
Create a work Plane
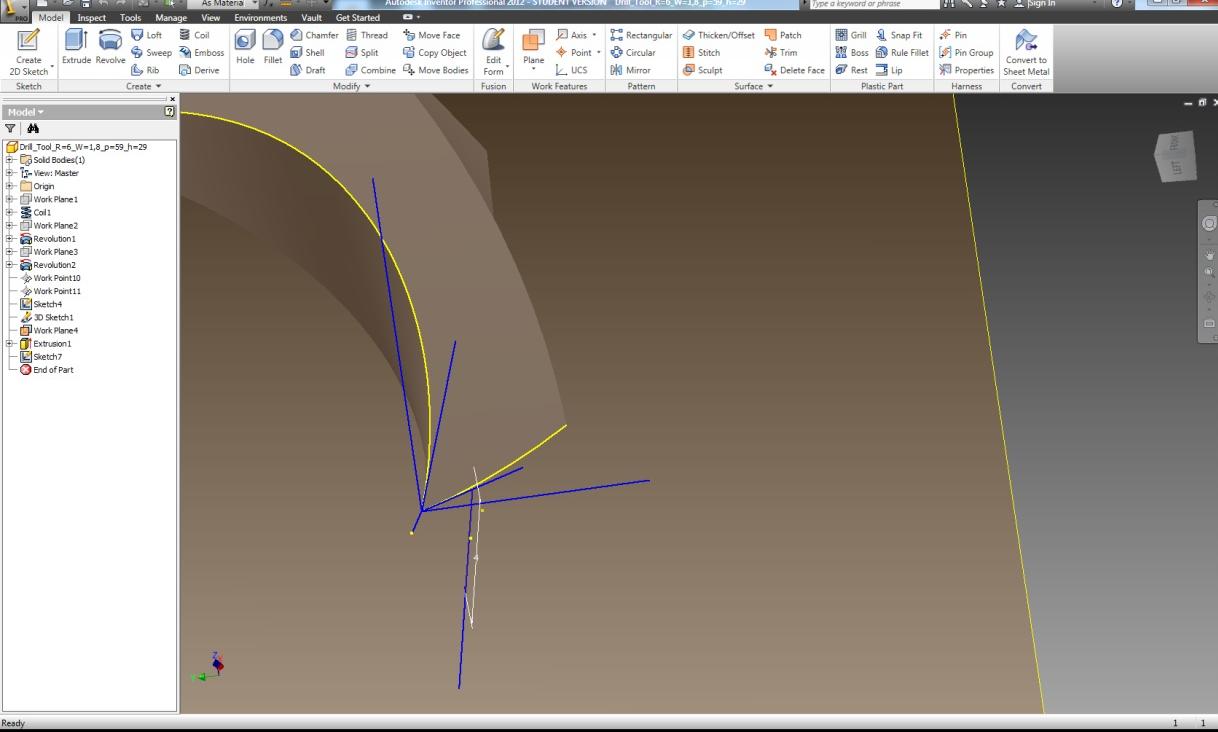[x=534, y=49]
